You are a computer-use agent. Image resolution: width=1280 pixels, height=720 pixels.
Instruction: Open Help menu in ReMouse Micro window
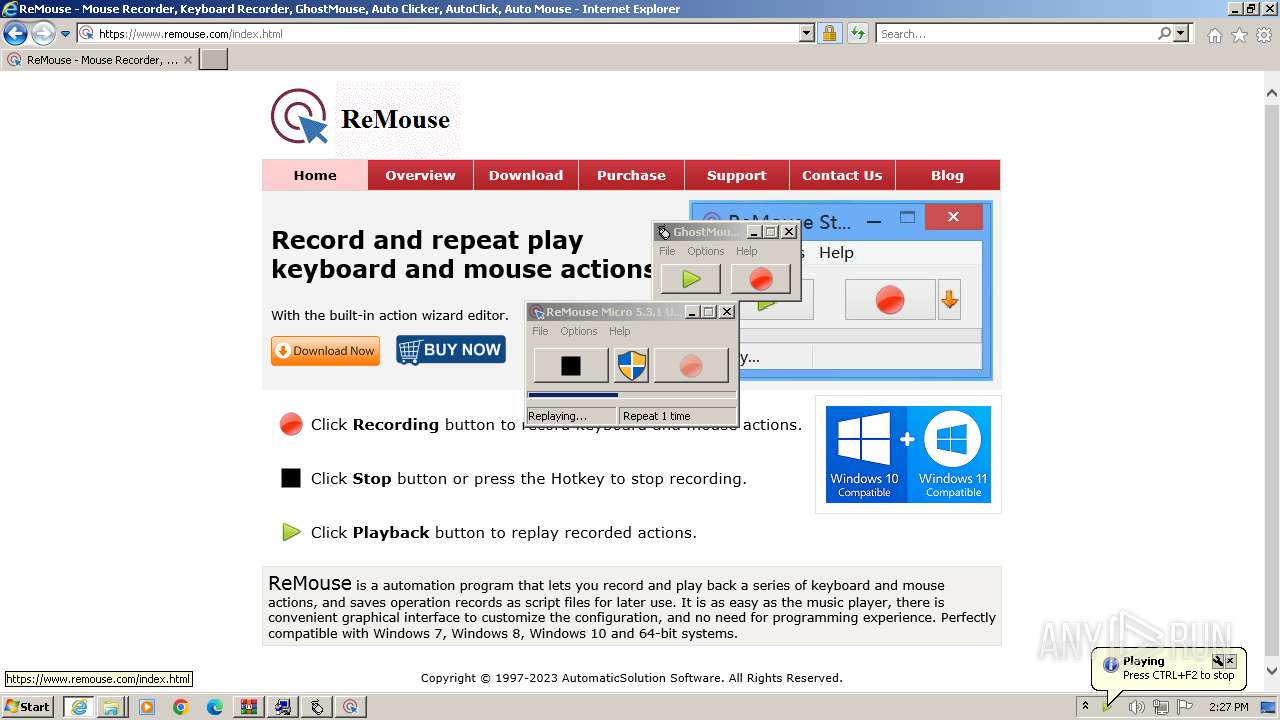pyautogui.click(x=620, y=331)
